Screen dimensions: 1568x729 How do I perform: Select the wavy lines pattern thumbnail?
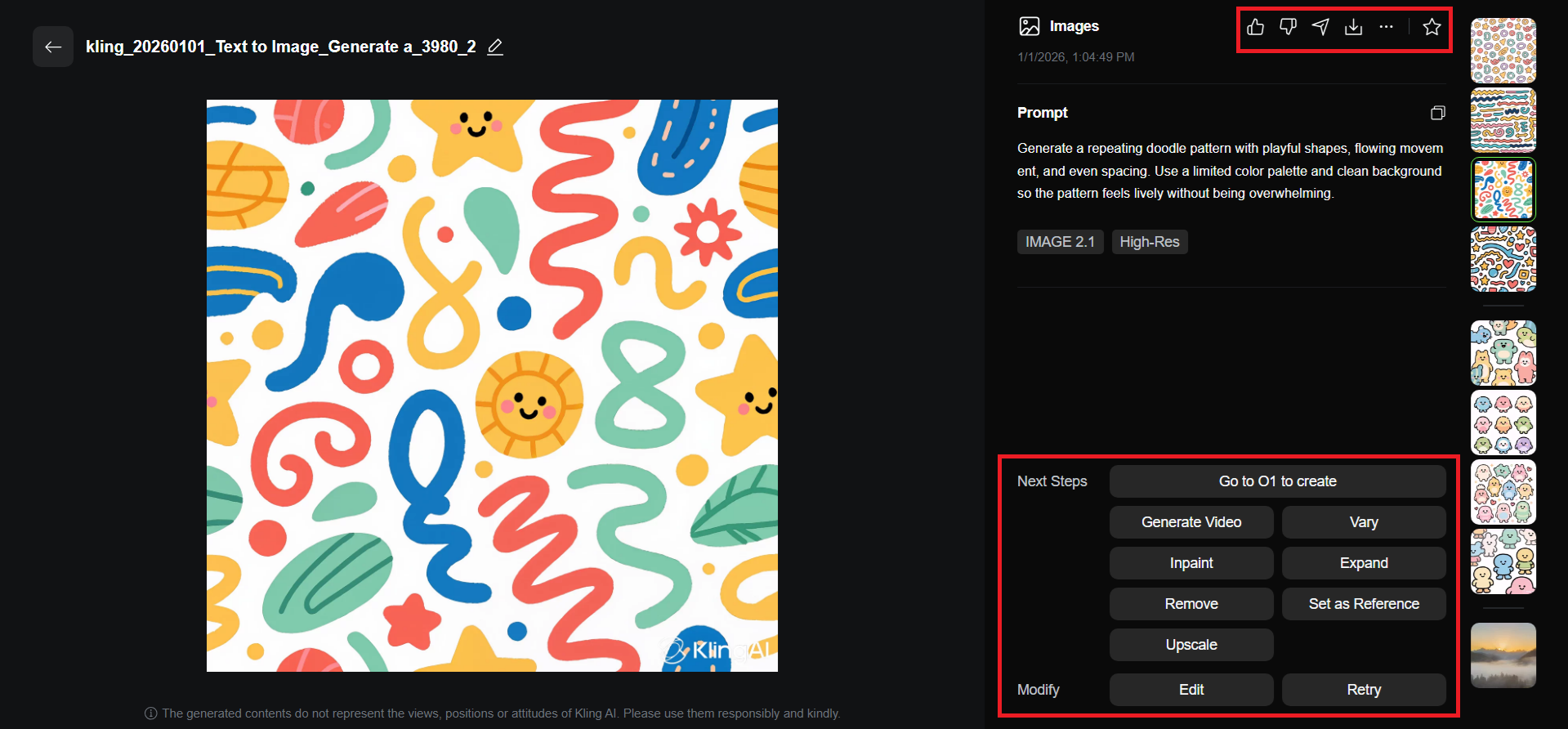[x=1503, y=120]
